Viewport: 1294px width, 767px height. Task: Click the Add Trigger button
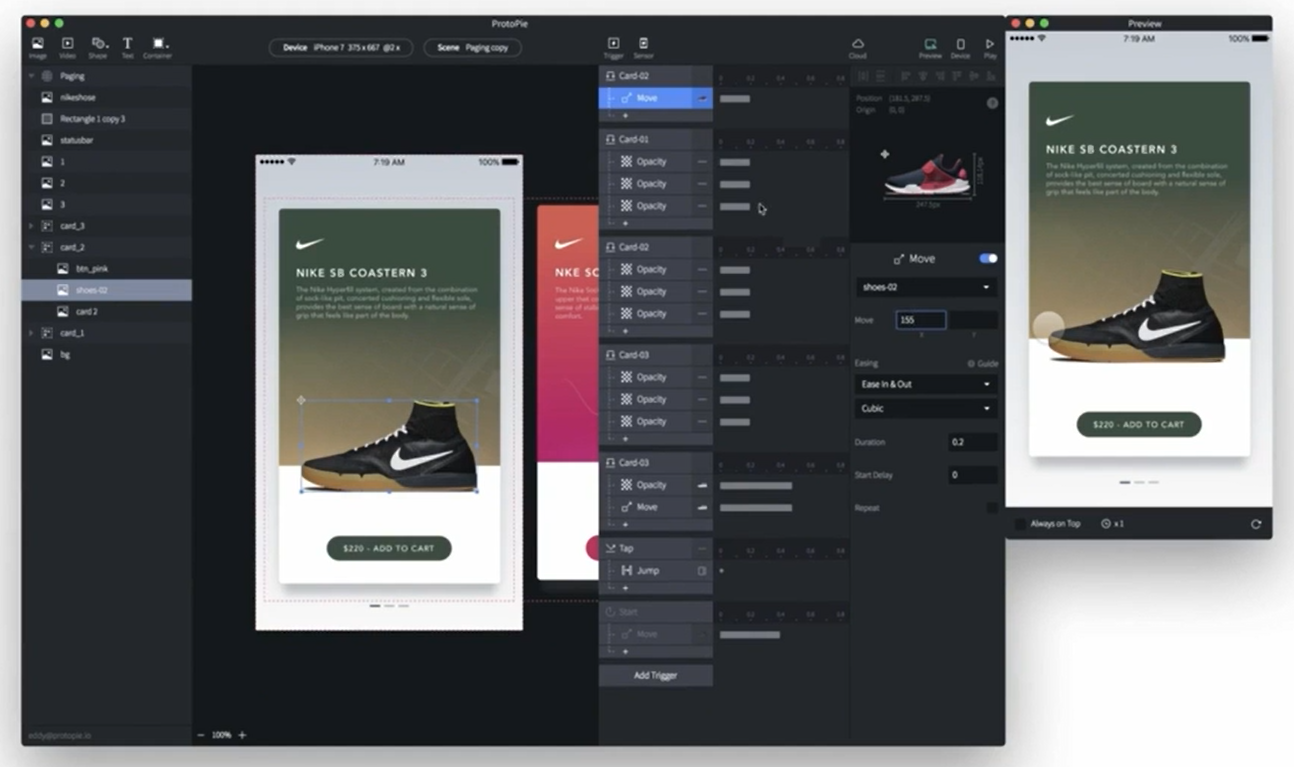click(x=656, y=676)
